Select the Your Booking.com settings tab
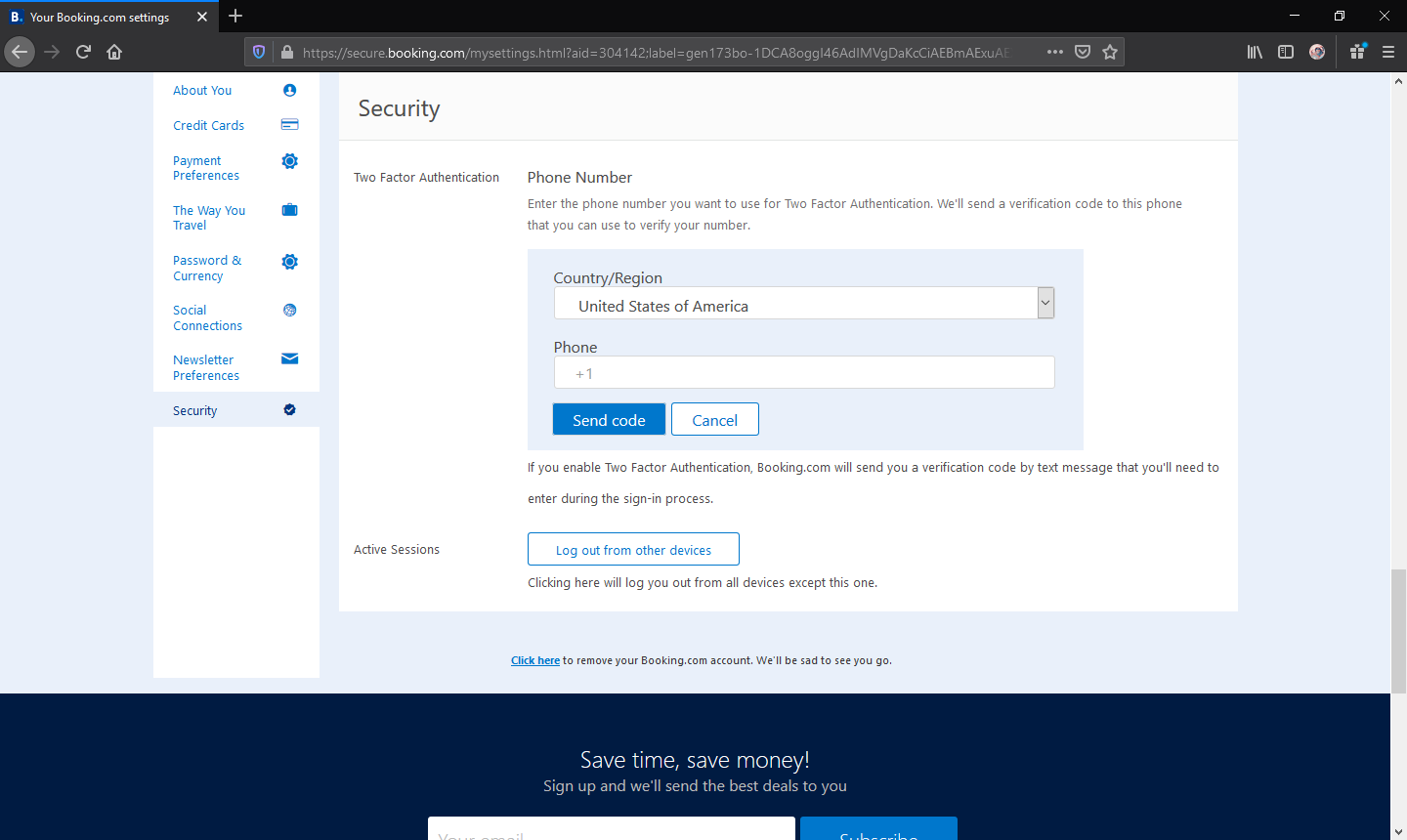 (109, 17)
